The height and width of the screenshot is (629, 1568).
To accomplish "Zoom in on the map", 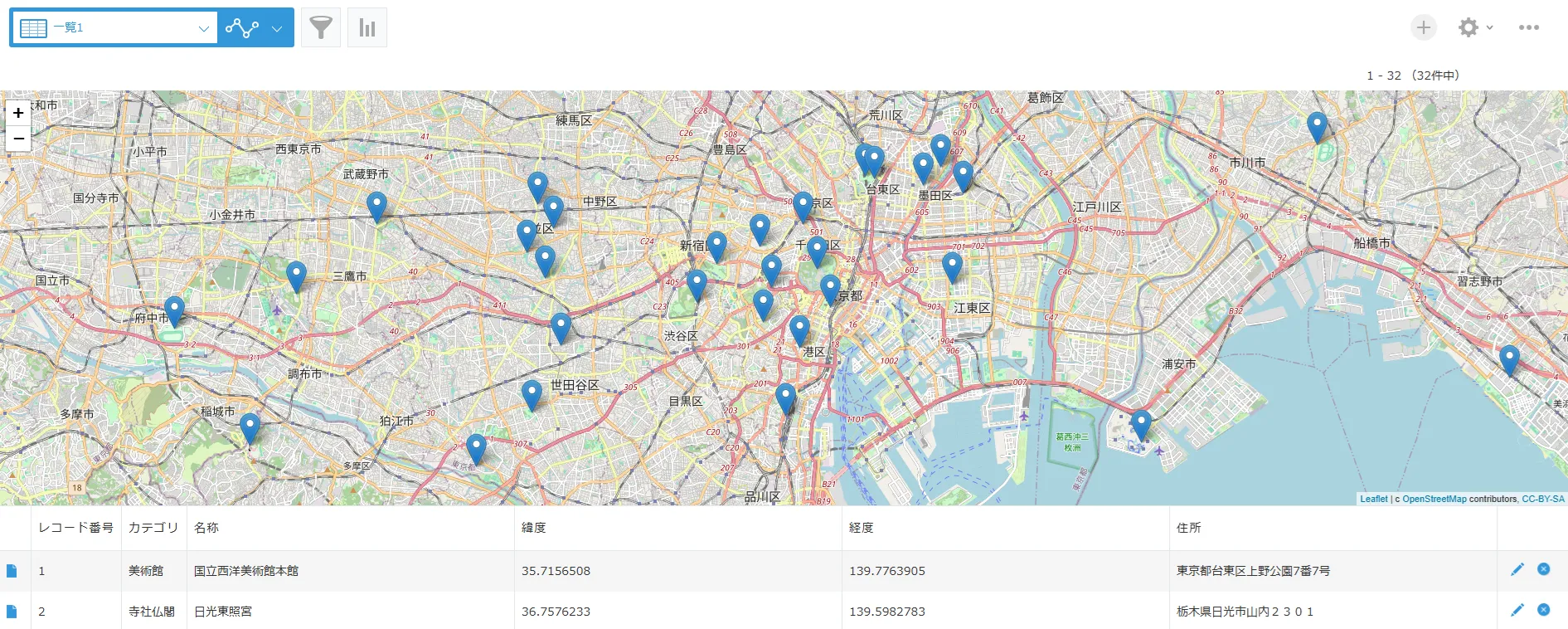I will 18,113.
